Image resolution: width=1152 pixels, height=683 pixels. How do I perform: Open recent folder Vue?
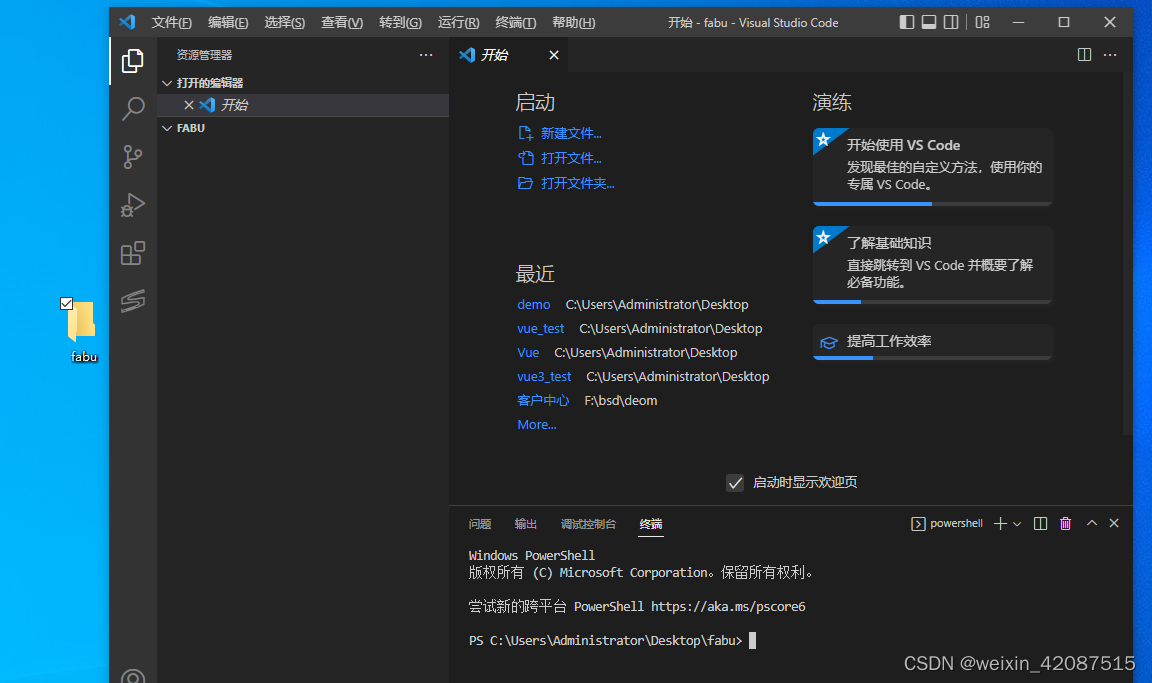click(528, 353)
